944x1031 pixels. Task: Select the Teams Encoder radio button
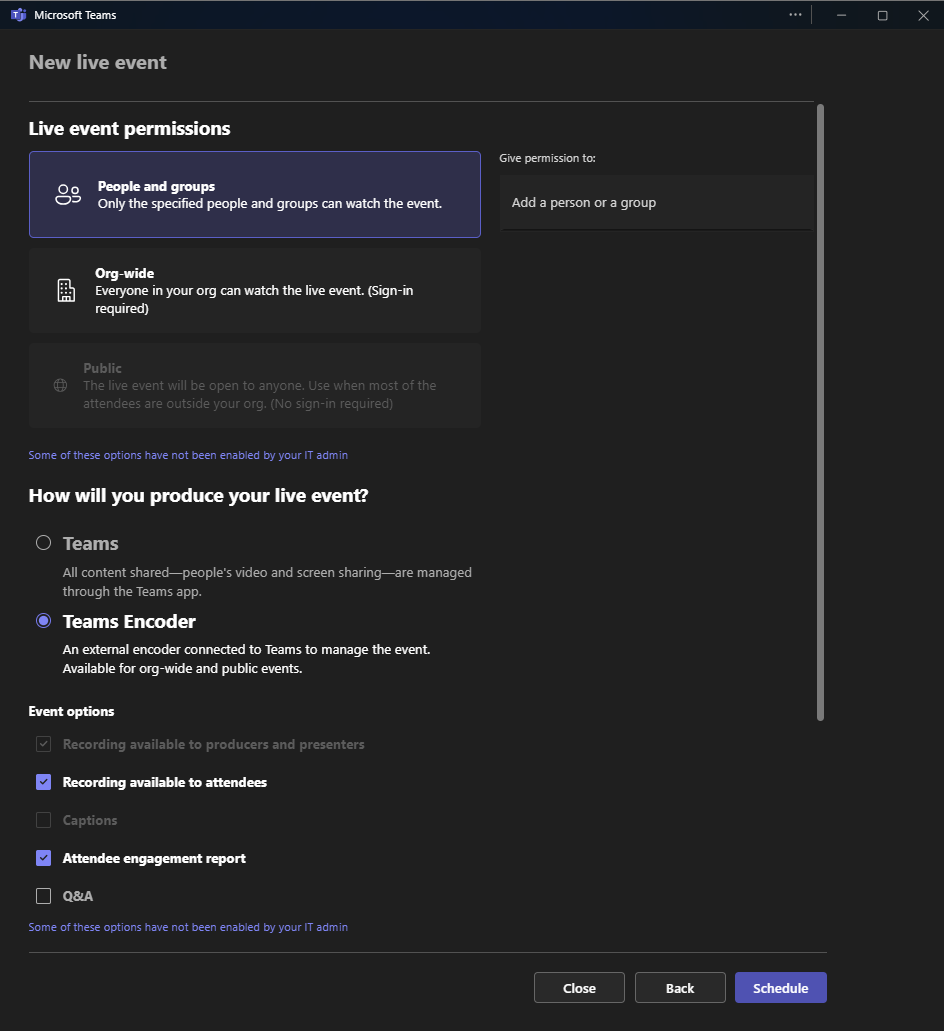43,621
